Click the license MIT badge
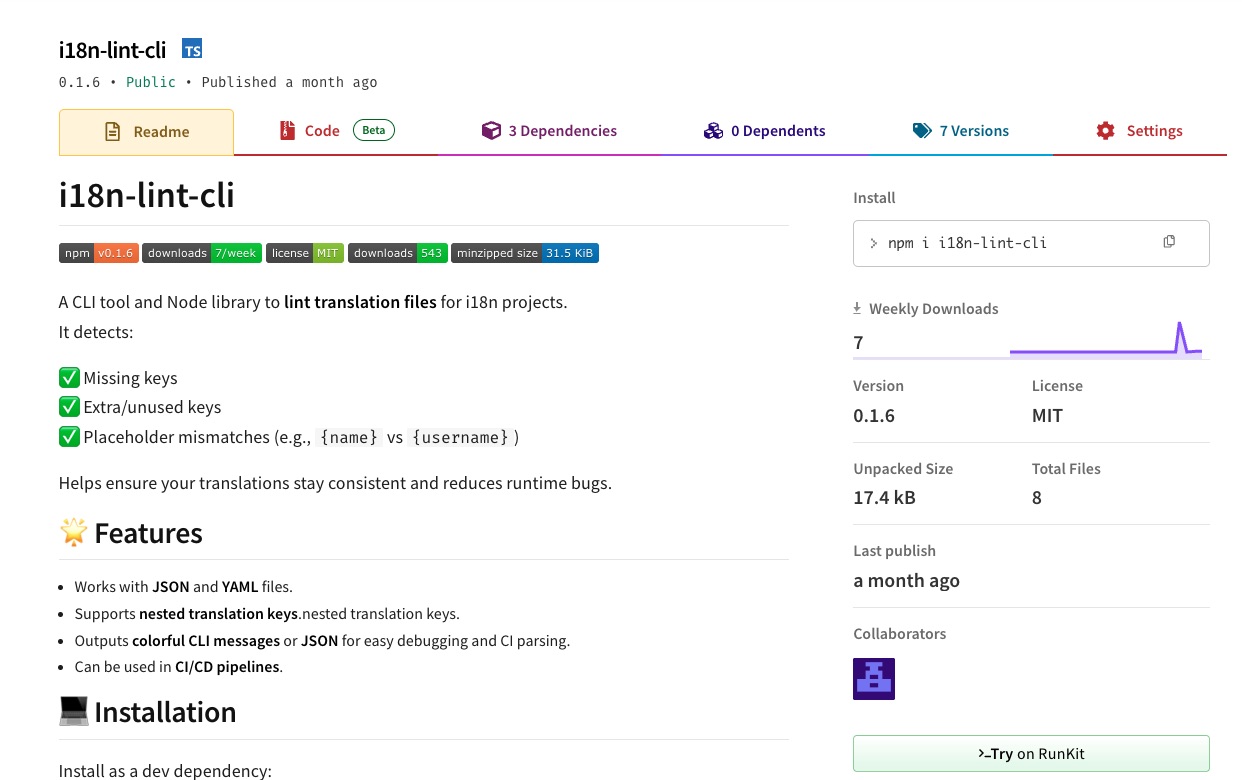 tap(305, 253)
